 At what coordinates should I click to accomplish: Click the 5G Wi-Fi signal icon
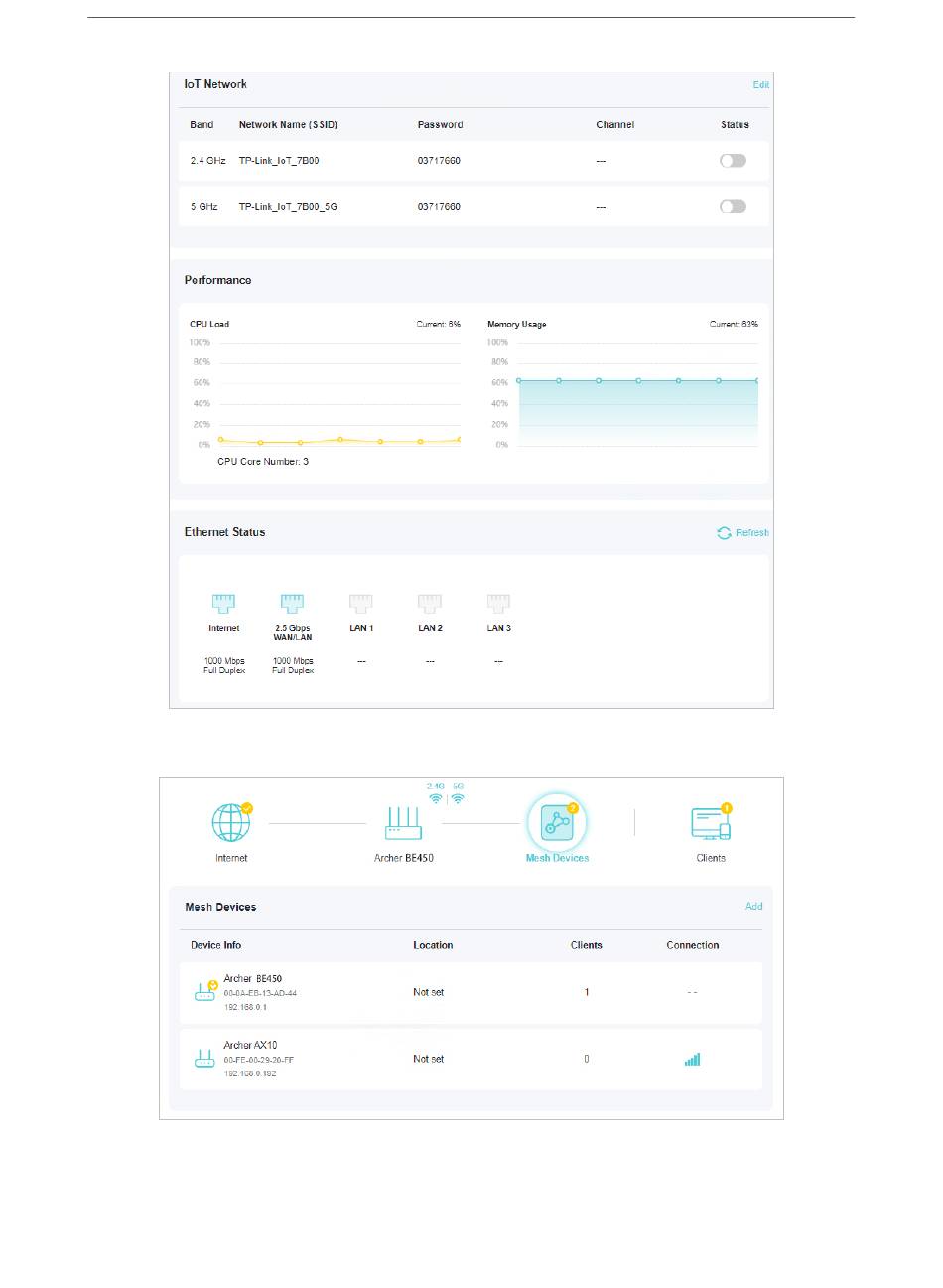coord(458,798)
